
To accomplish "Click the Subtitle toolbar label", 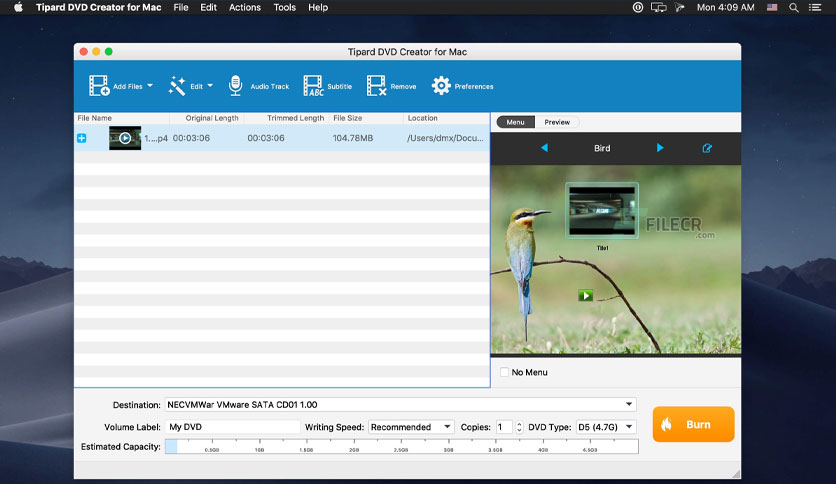I will pos(340,86).
